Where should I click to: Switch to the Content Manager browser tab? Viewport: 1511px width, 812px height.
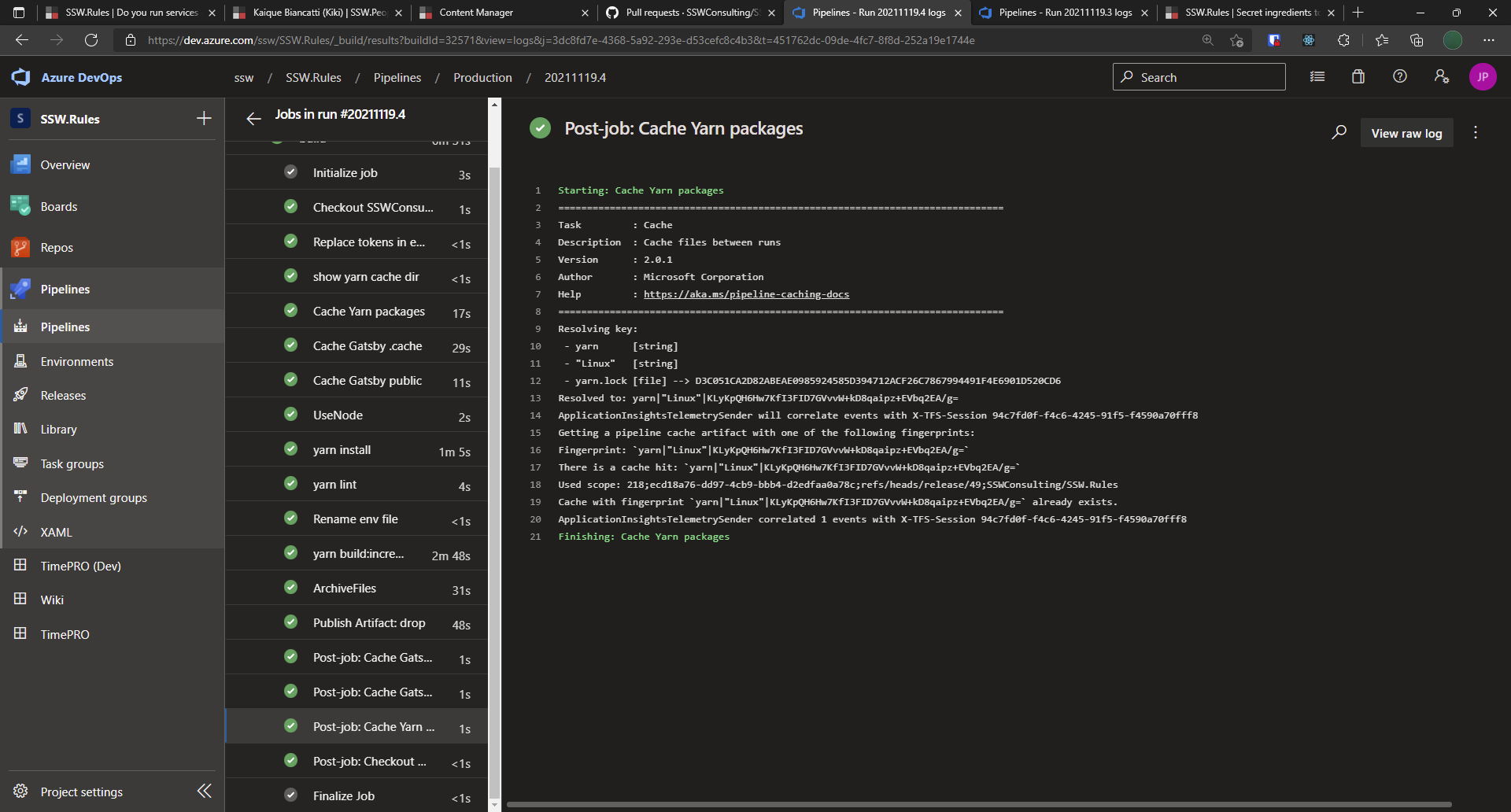click(x=504, y=13)
